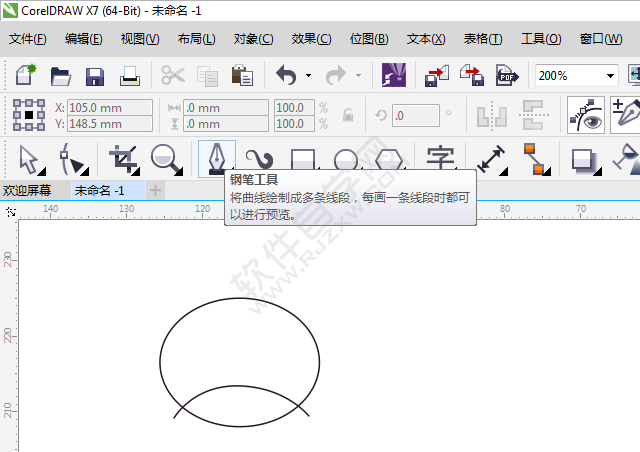
Task: Select the Ellipse tool
Action: 346,159
